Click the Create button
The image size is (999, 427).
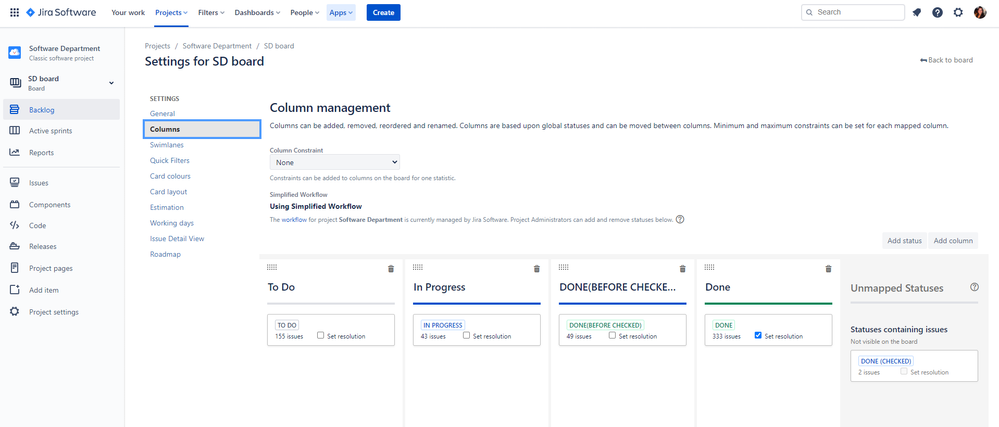[x=384, y=12]
